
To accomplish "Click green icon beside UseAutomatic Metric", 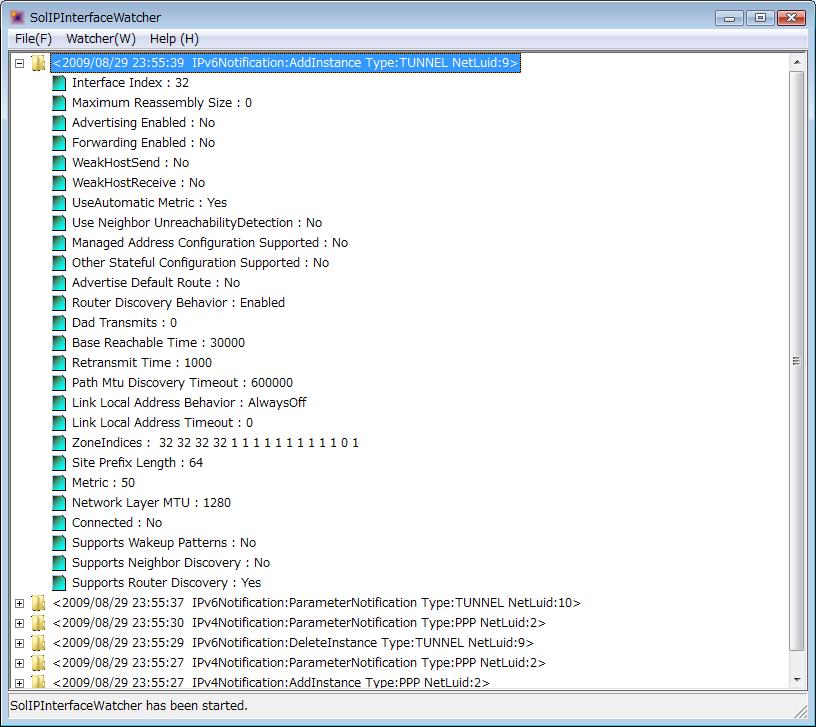I will [59, 203].
